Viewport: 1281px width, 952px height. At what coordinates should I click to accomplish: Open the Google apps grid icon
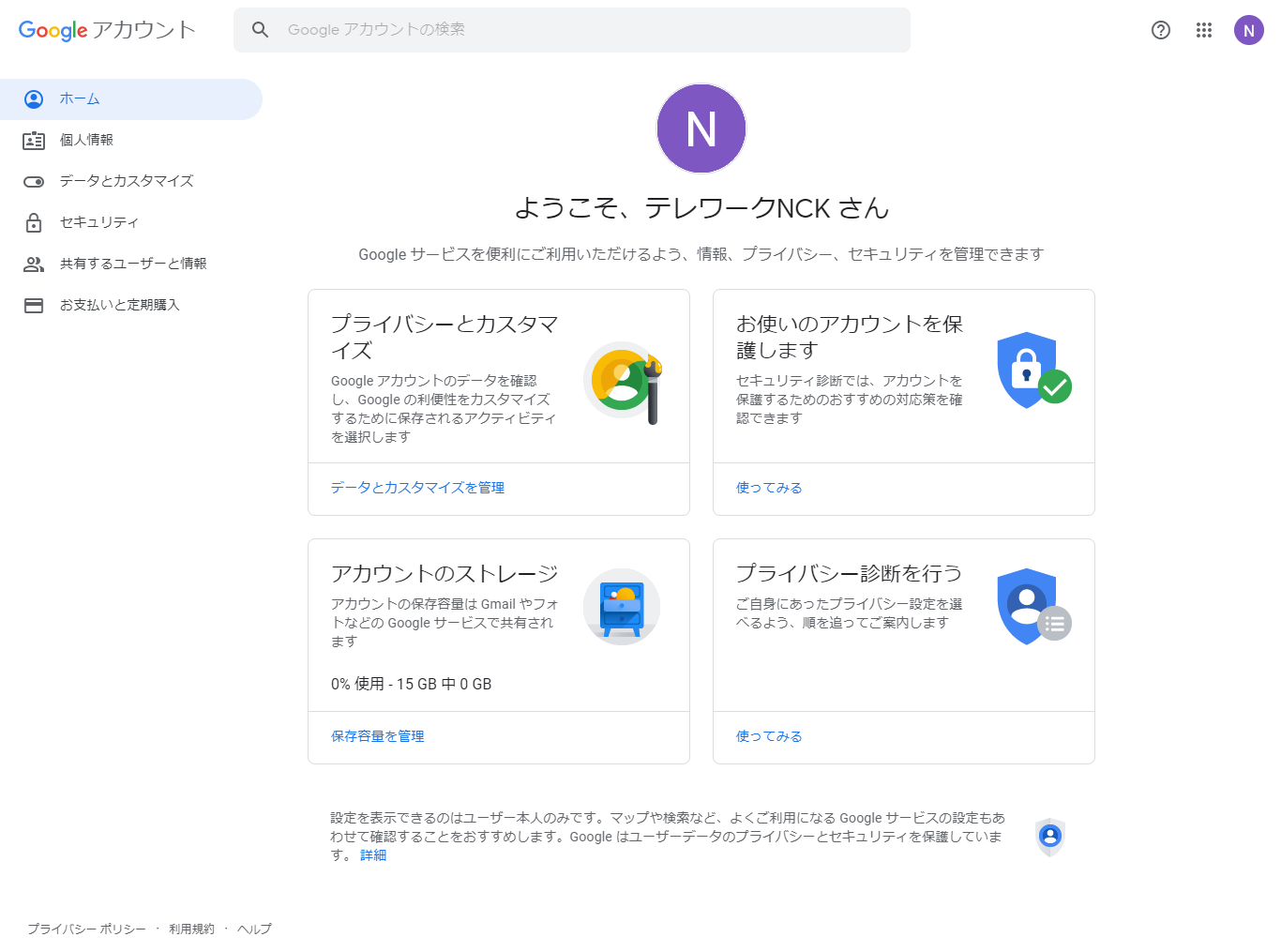click(x=1204, y=30)
